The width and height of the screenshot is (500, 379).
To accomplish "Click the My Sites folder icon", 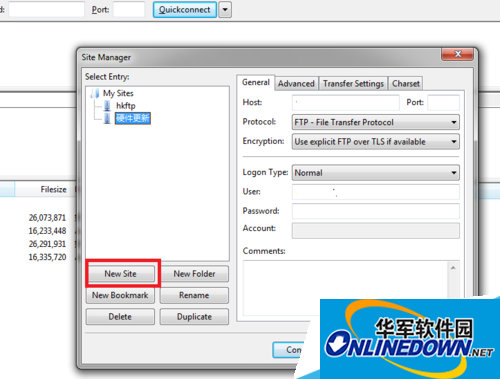I will (x=95, y=93).
